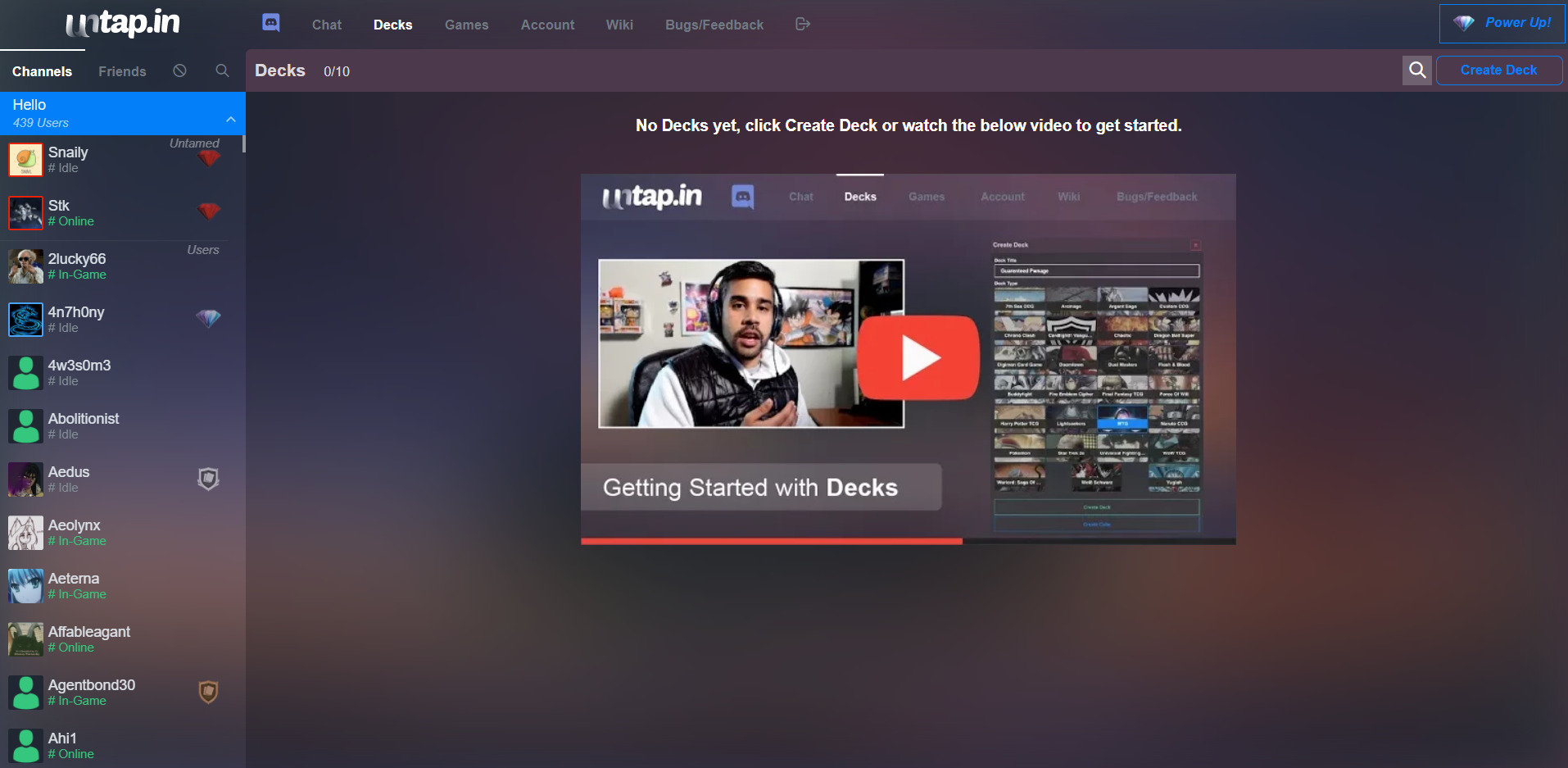Click Snaily's red ruby badge
This screenshot has width=1568, height=768.
(x=209, y=158)
